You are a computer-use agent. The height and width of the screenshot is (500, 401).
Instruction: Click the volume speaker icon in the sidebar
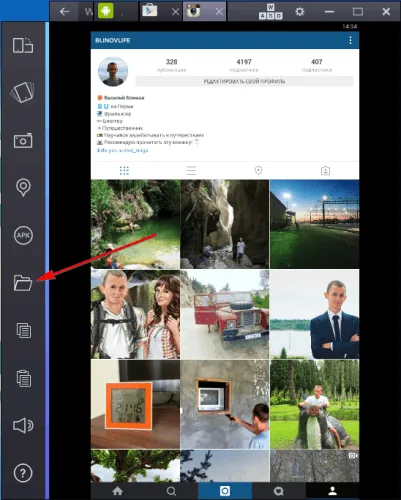coord(23,426)
